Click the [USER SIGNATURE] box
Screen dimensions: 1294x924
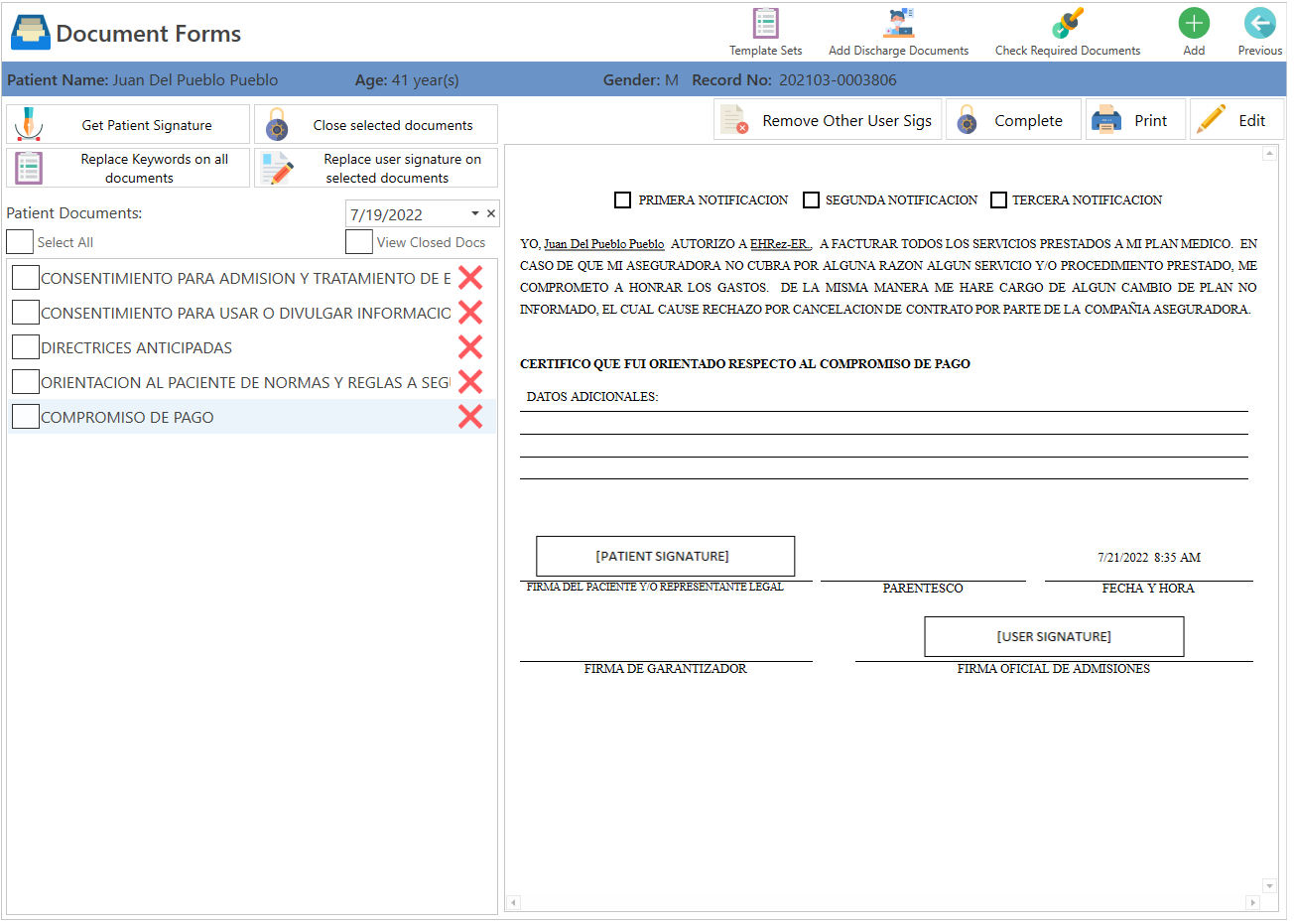pos(1054,636)
